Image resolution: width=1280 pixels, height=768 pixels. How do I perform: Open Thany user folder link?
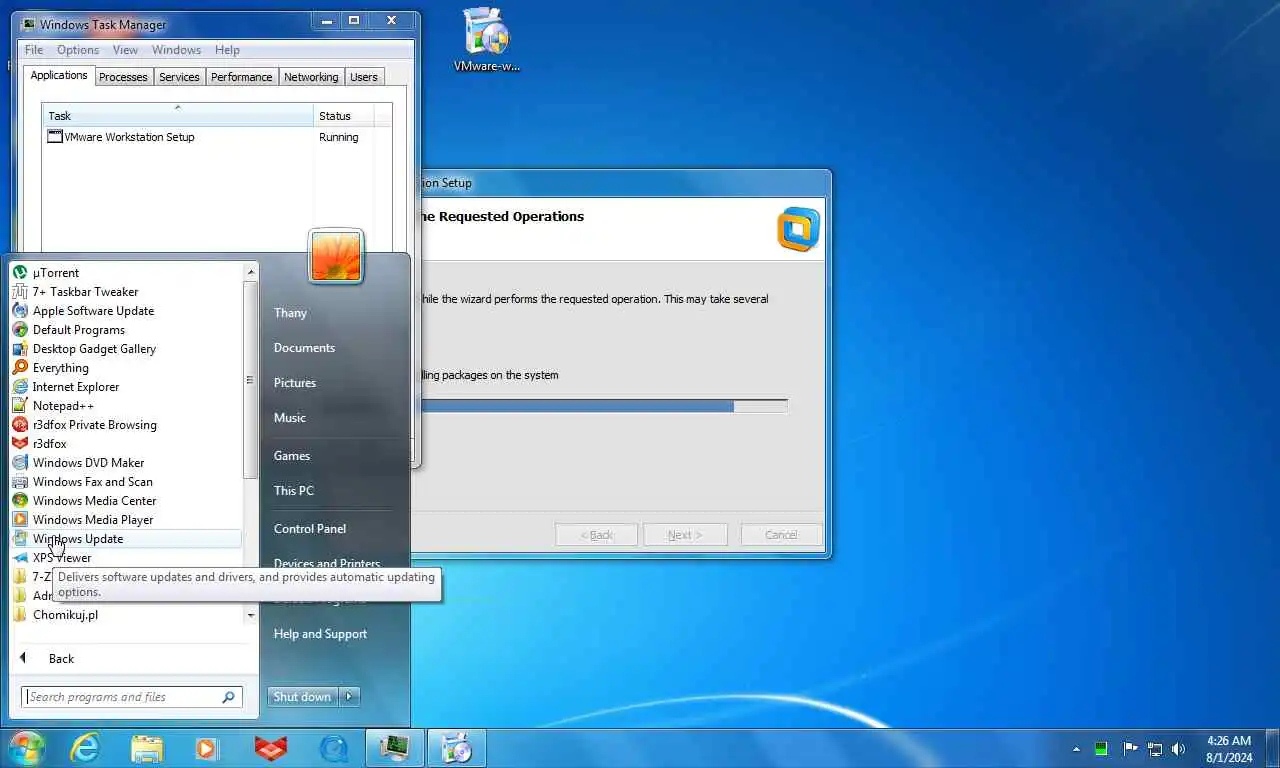[290, 313]
